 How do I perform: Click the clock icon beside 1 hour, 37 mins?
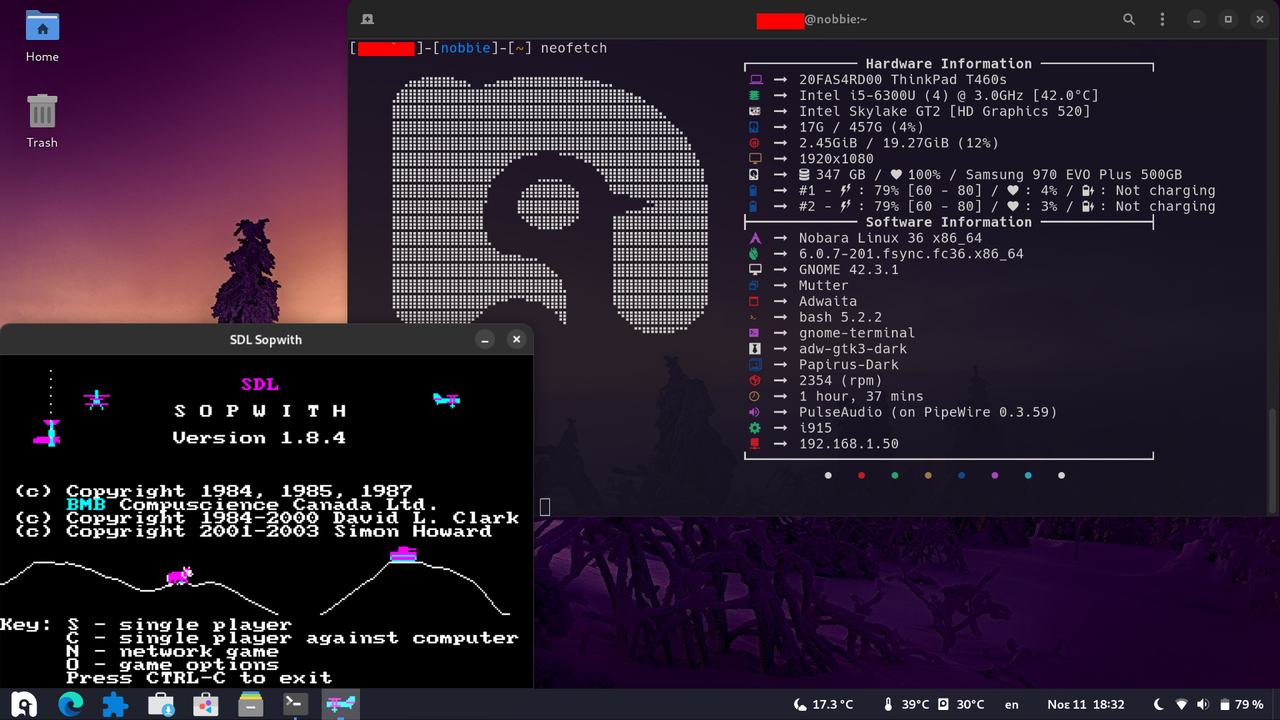pos(755,396)
